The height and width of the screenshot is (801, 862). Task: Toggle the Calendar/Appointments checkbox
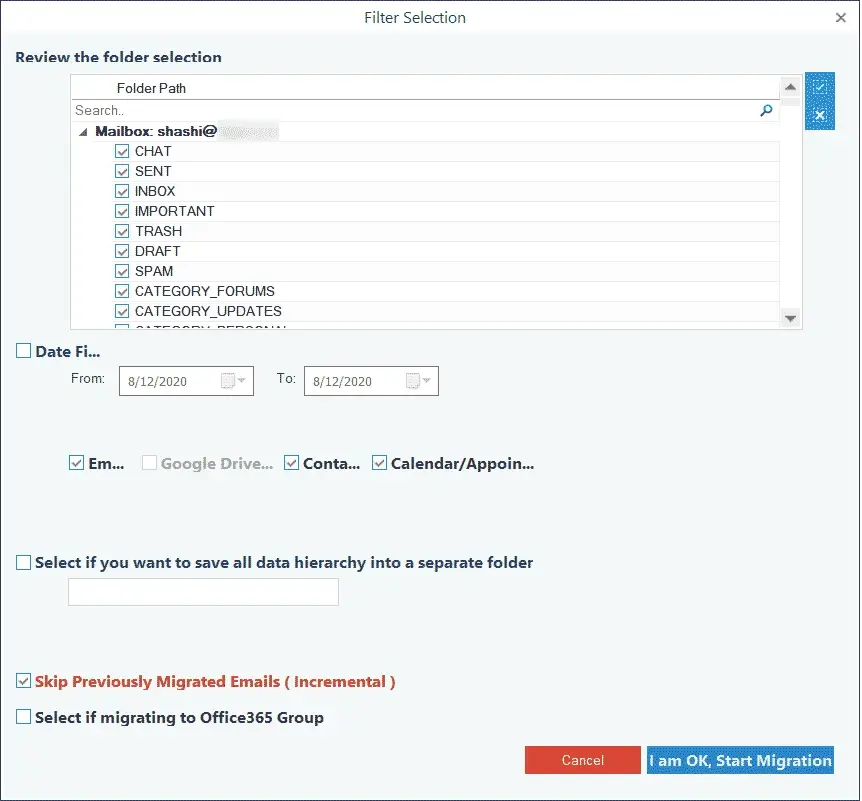(379, 463)
